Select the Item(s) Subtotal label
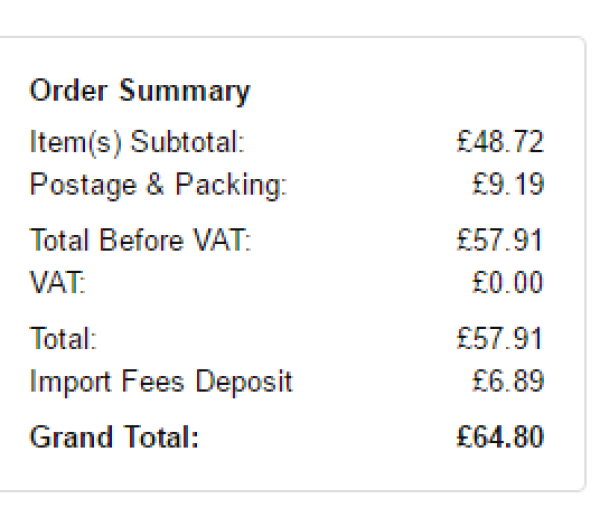Image resolution: width=600 pixels, height=508 pixels. pos(137,142)
